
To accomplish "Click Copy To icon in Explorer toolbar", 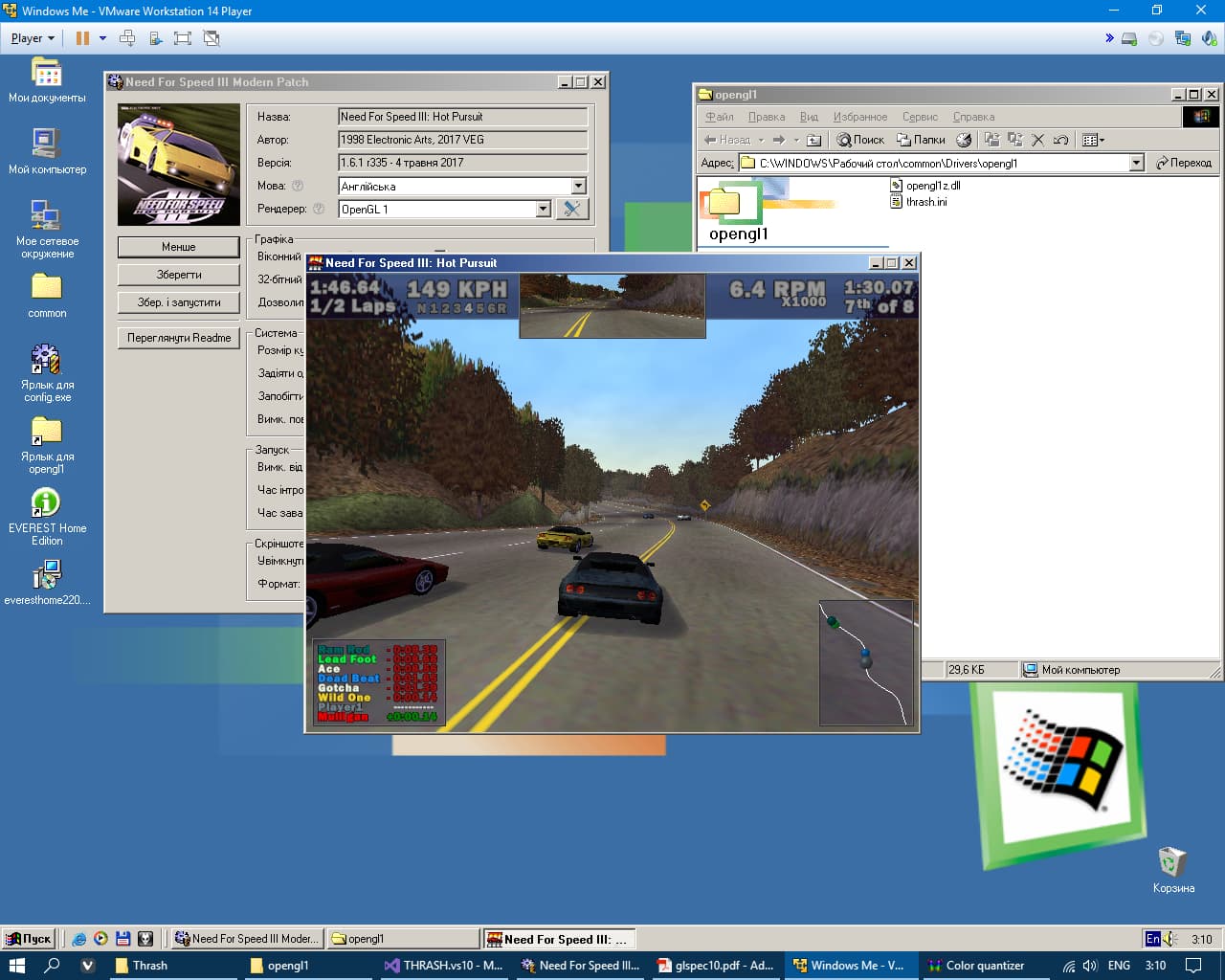I will click(1014, 140).
